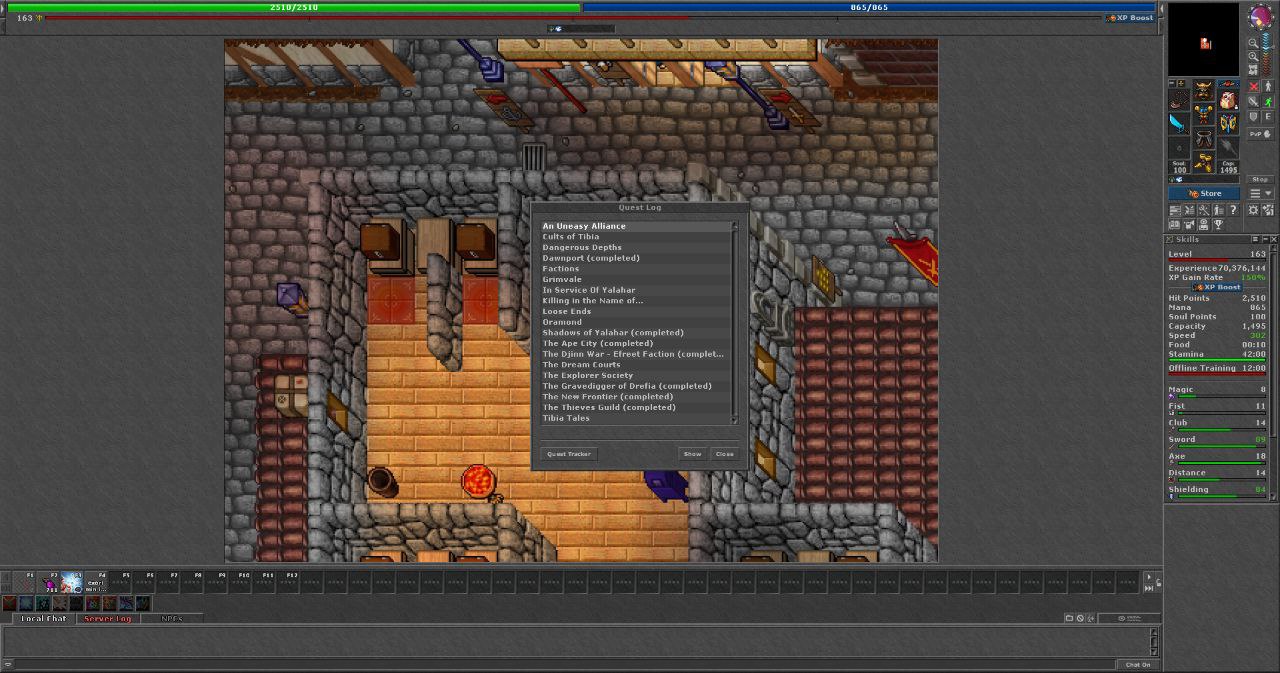Click the blue sword weapon slot

click(1179, 124)
